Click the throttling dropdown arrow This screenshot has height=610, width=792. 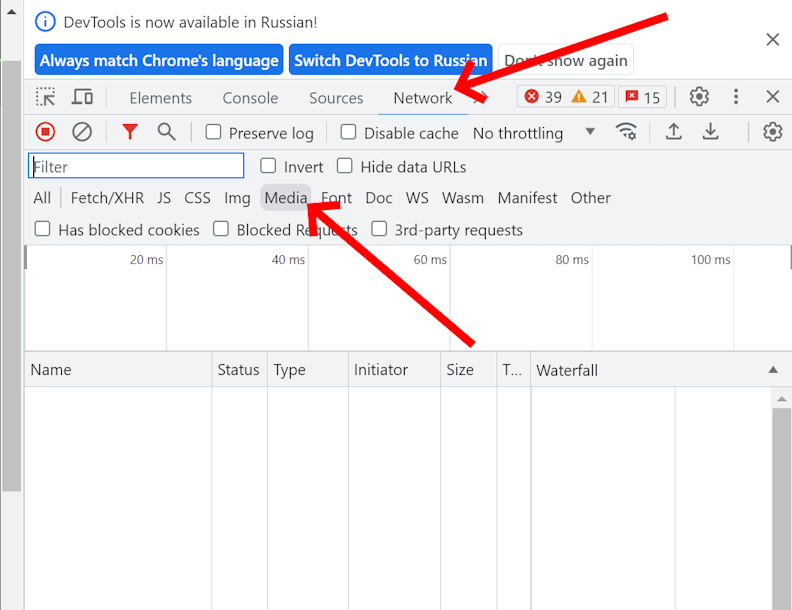(589, 132)
